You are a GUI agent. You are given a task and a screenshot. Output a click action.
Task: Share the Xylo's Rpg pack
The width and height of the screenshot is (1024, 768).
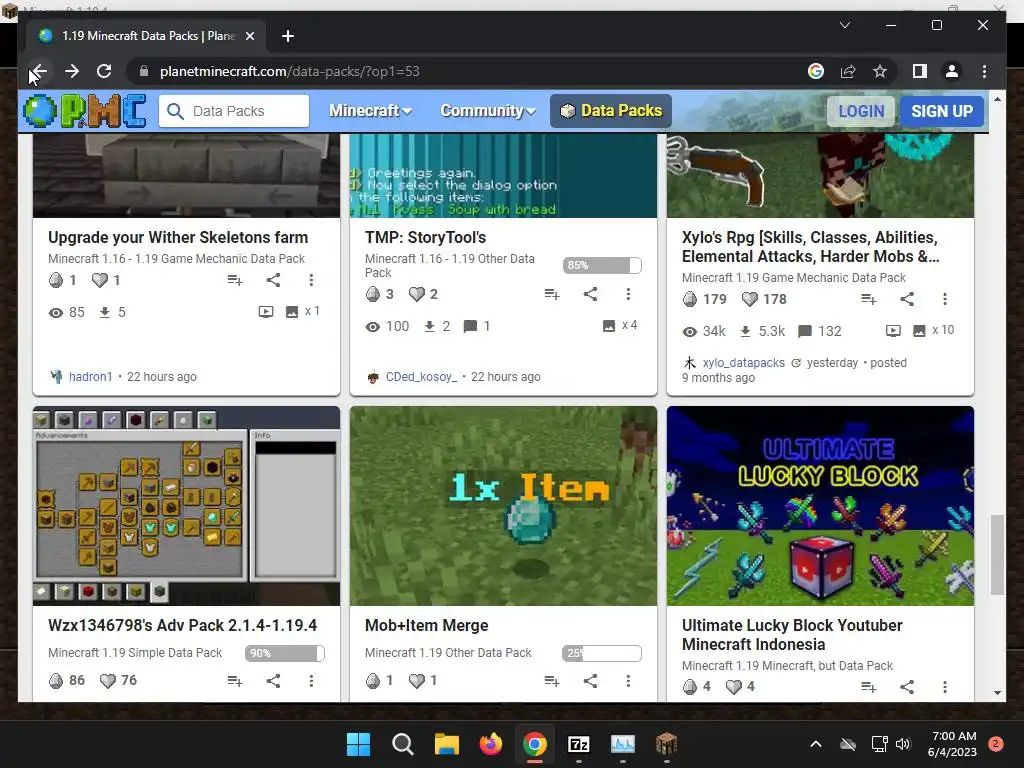(x=907, y=299)
